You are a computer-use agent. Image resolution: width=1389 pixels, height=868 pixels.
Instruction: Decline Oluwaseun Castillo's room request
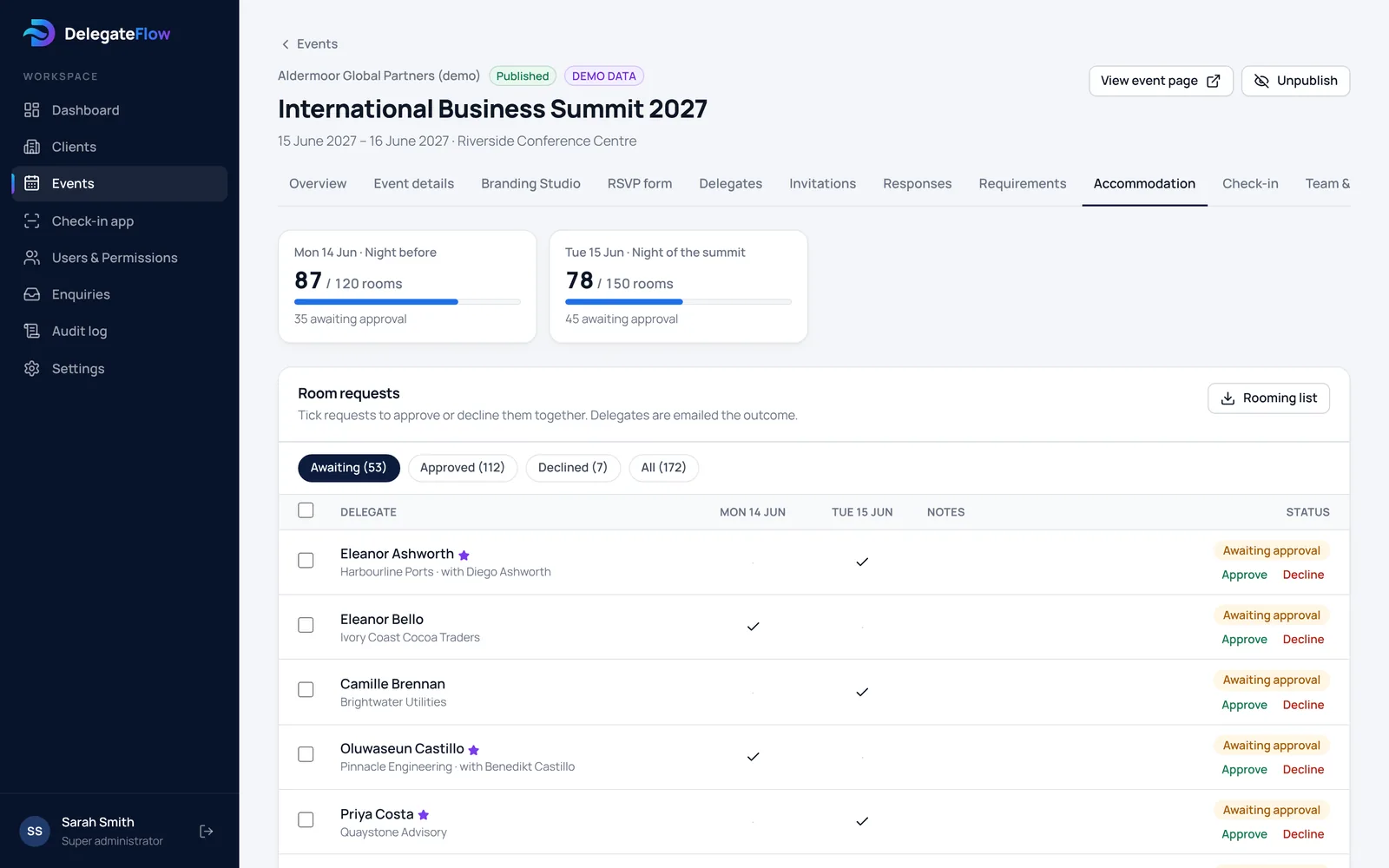point(1303,770)
